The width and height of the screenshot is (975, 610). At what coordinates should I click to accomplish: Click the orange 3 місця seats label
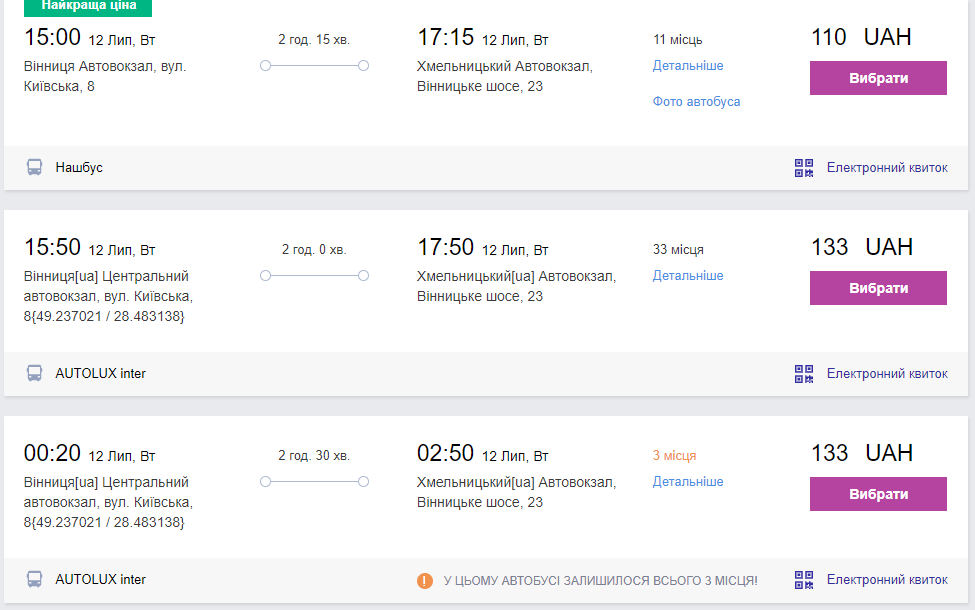(674, 456)
